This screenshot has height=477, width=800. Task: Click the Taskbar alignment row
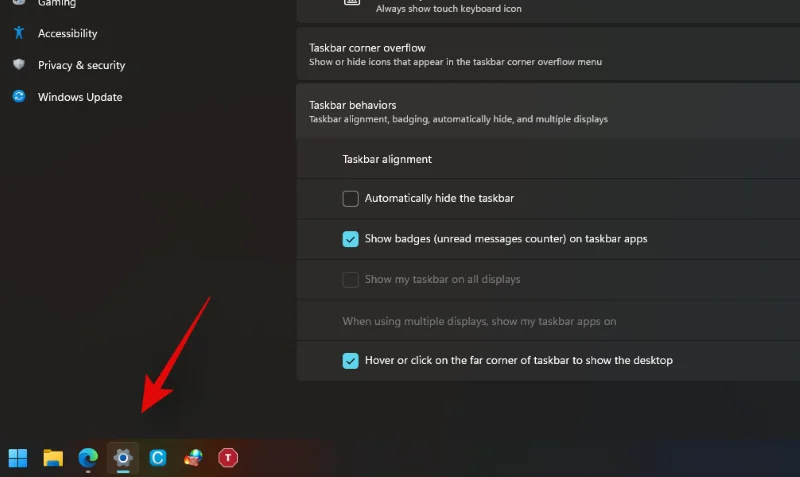(x=548, y=159)
